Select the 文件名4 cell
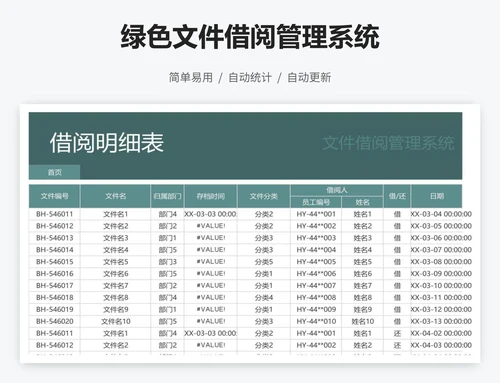This screenshot has height=383, width=500. [115, 250]
